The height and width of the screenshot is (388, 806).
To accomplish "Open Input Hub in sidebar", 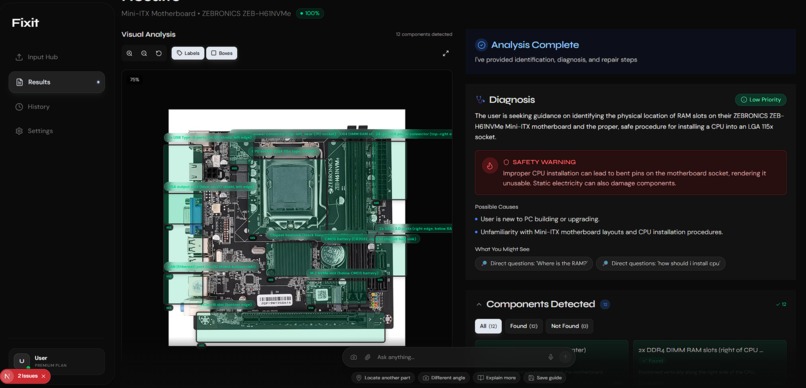I will coord(57,57).
